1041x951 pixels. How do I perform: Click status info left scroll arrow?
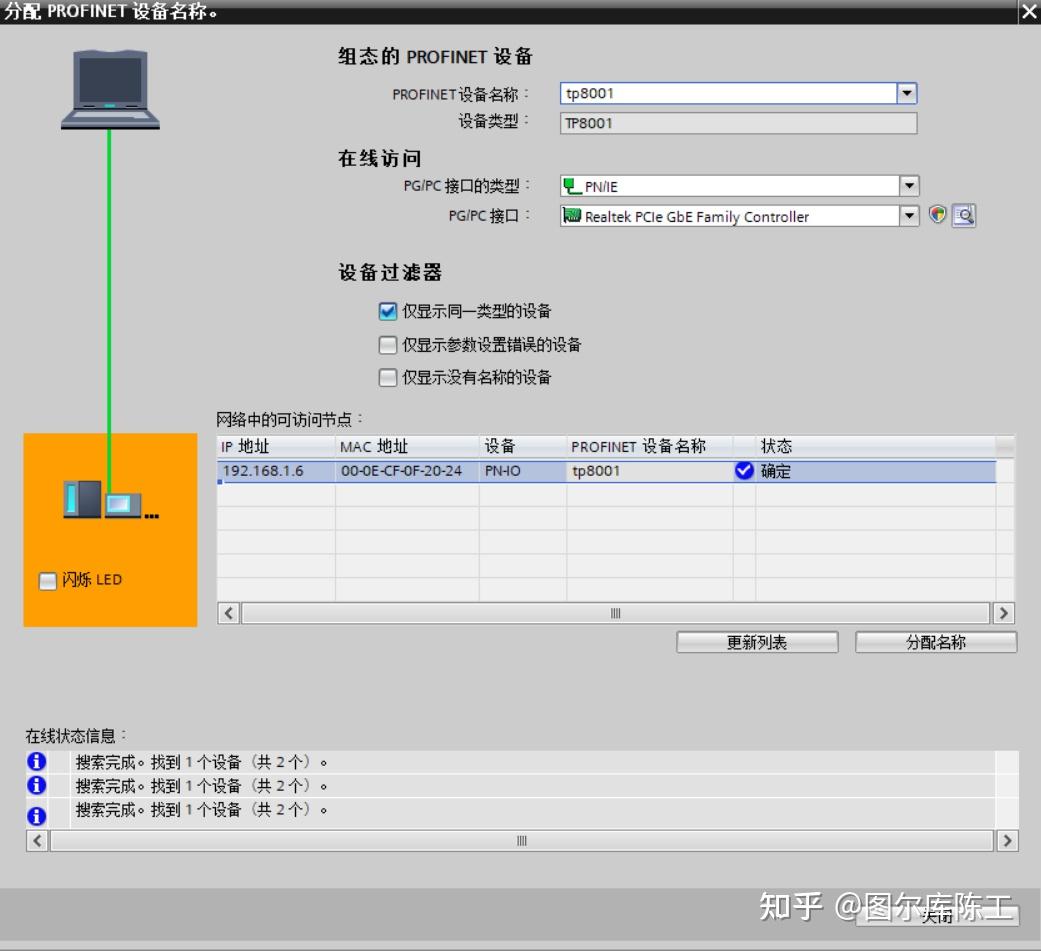point(37,841)
